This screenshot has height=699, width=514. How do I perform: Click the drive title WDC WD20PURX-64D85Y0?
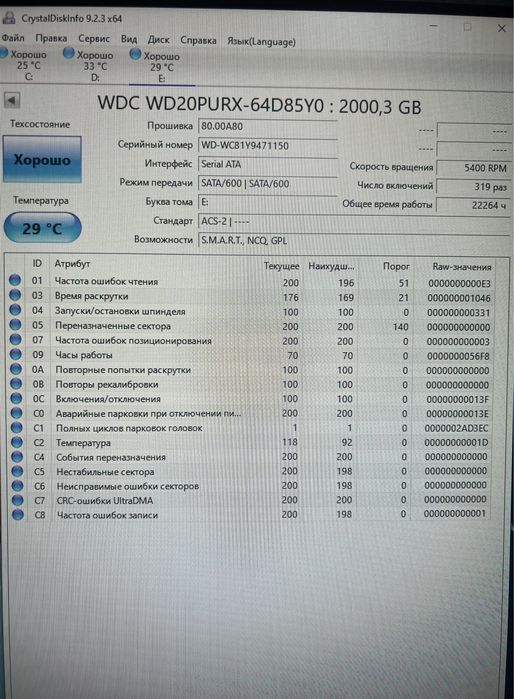tap(211, 104)
